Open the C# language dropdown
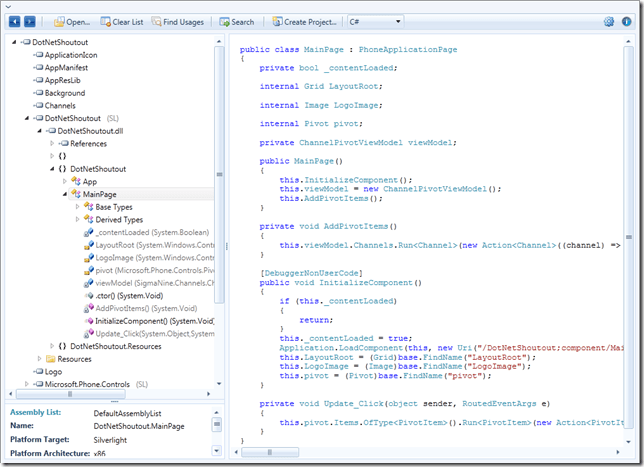Screen dimensions: 644x467 (375, 22)
